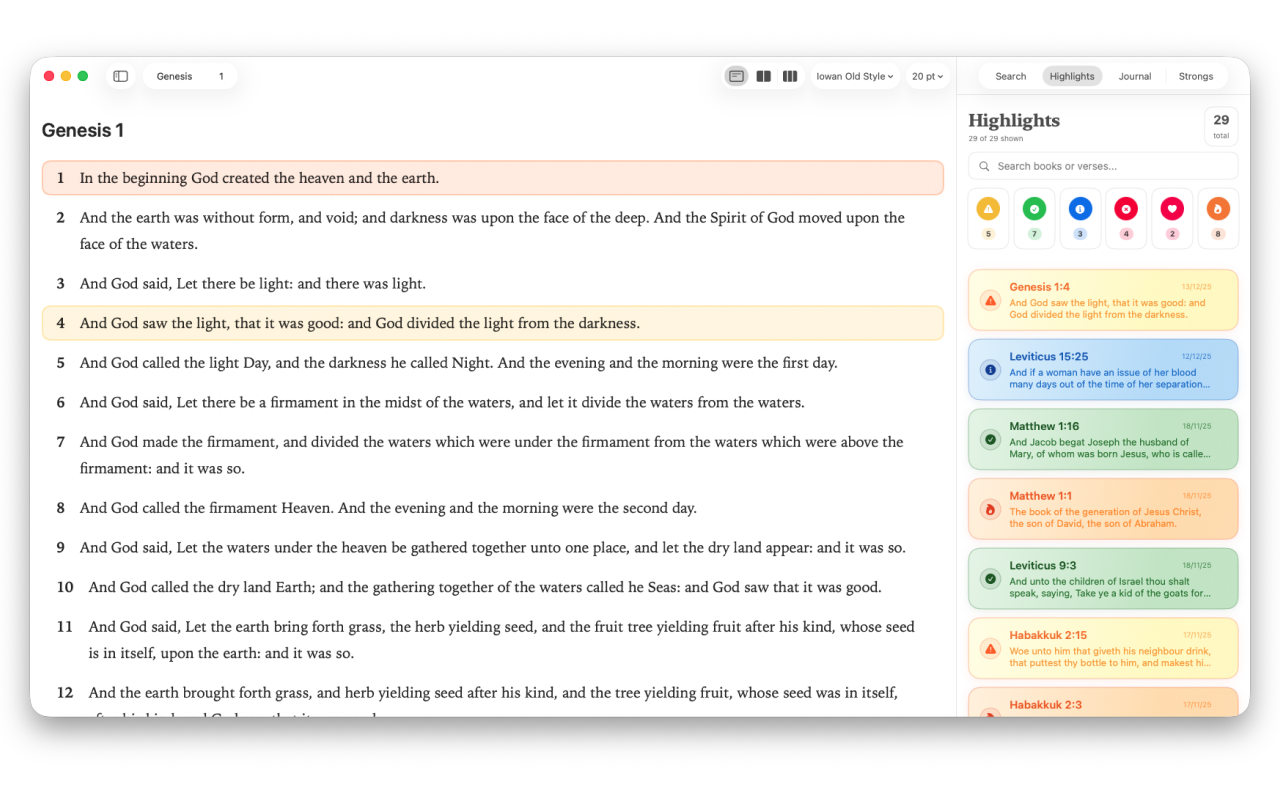Open the Strongs tab
This screenshot has width=1280, height=800.
pos(1195,76)
